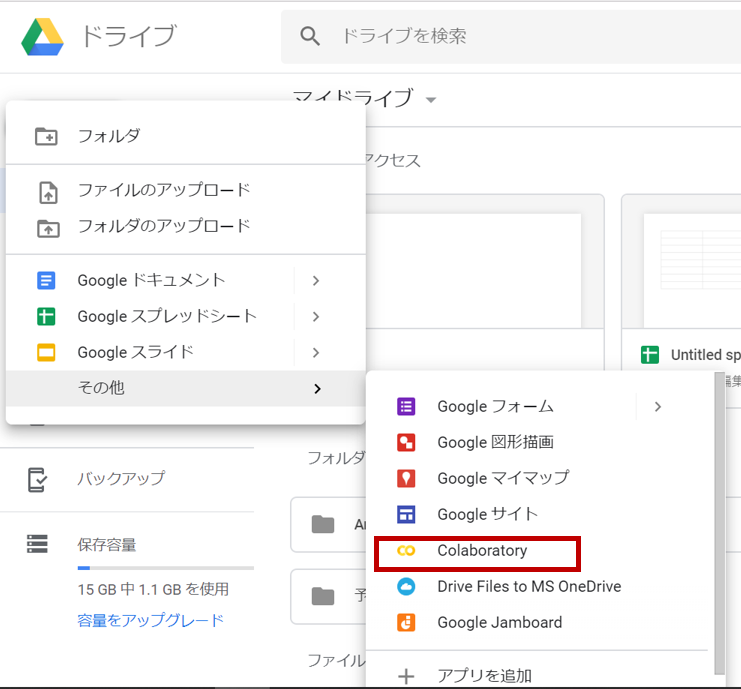Expand the Google スライド submenu arrow
The width and height of the screenshot is (741, 689).
(x=316, y=353)
